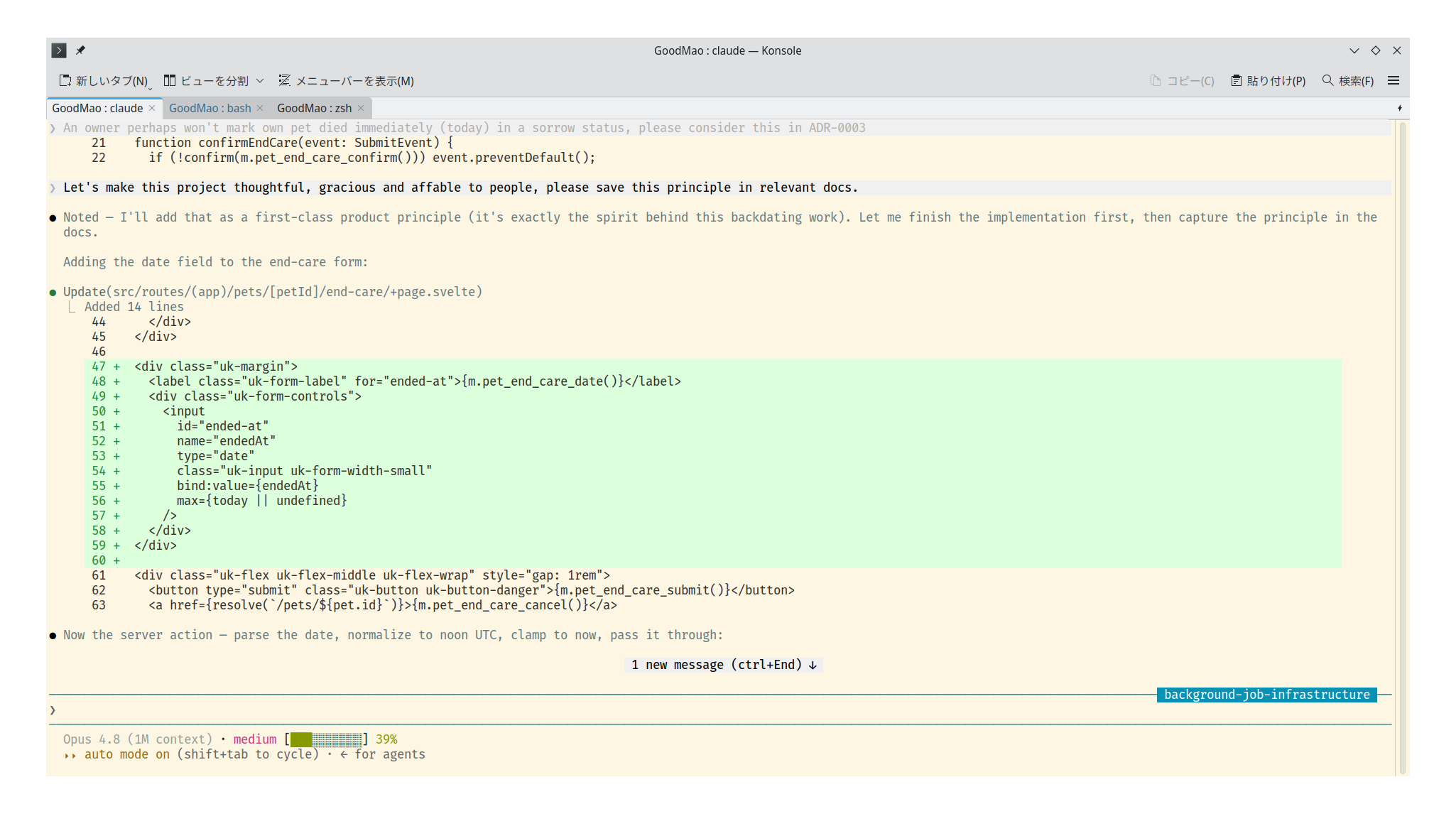1456x831 pixels.
Task: Close the GoodMao : claude tab
Action: coord(152,108)
